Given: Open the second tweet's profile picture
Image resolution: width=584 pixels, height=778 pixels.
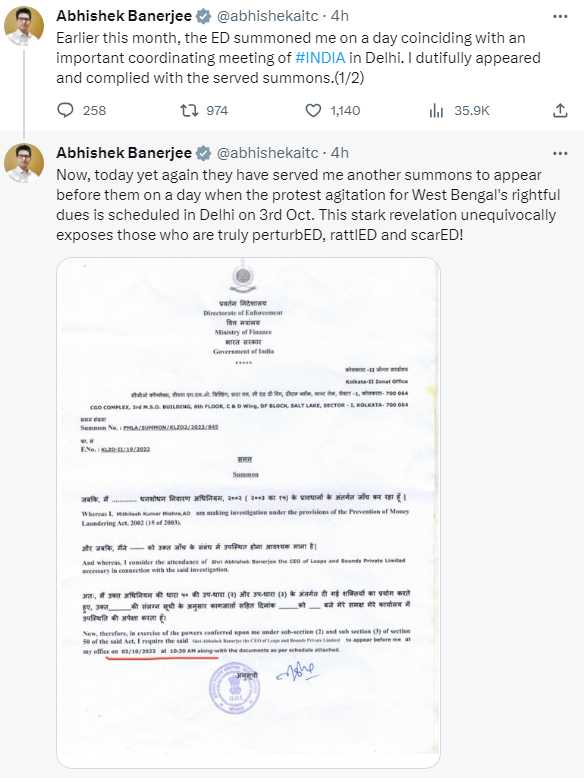Looking at the screenshot, I should 24,163.
